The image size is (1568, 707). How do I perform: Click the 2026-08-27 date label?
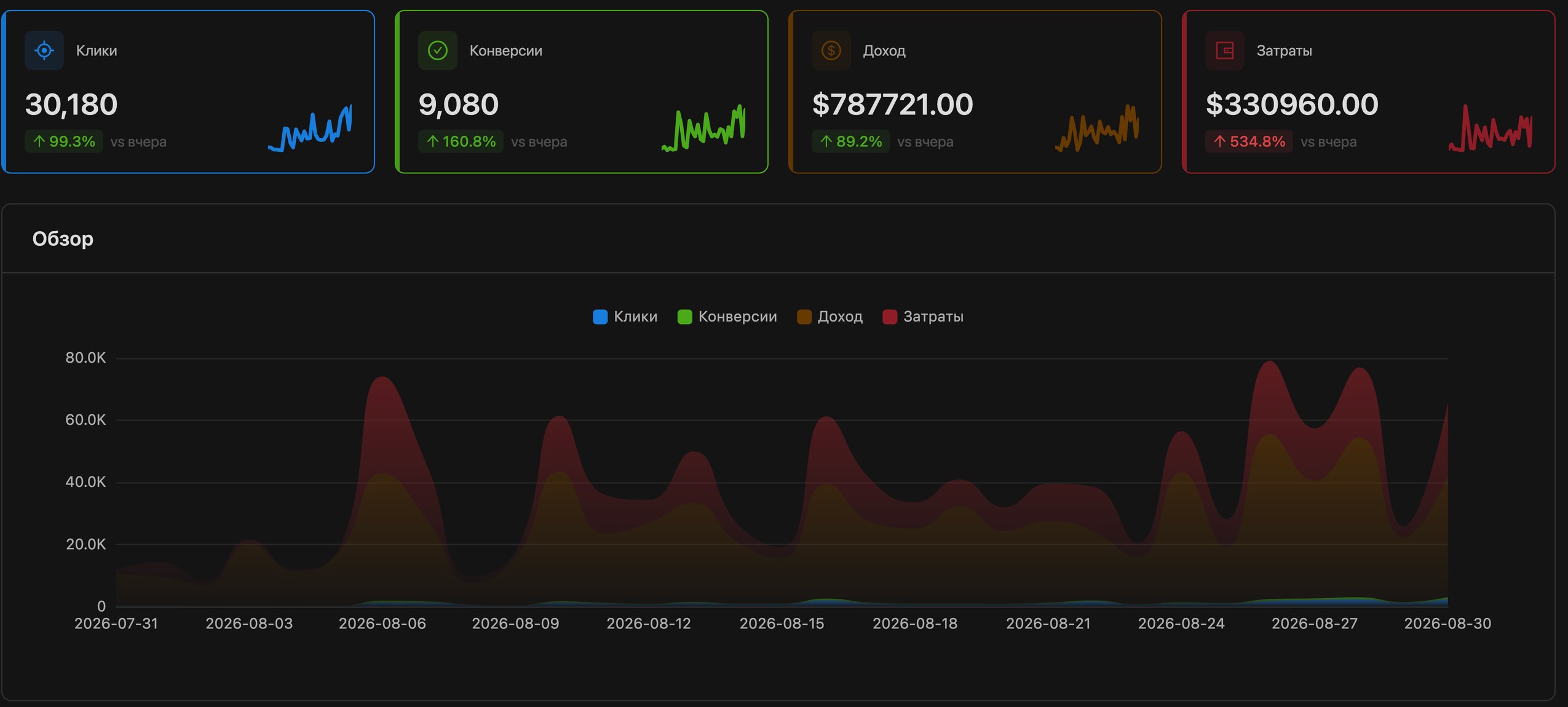click(x=1315, y=623)
